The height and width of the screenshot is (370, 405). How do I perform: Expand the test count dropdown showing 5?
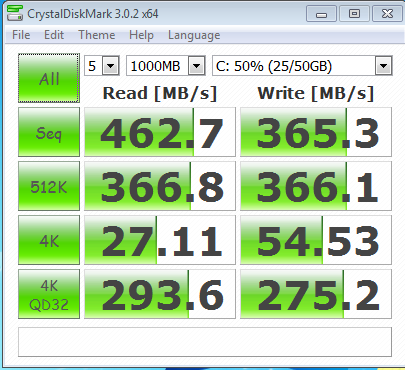(x=110, y=66)
